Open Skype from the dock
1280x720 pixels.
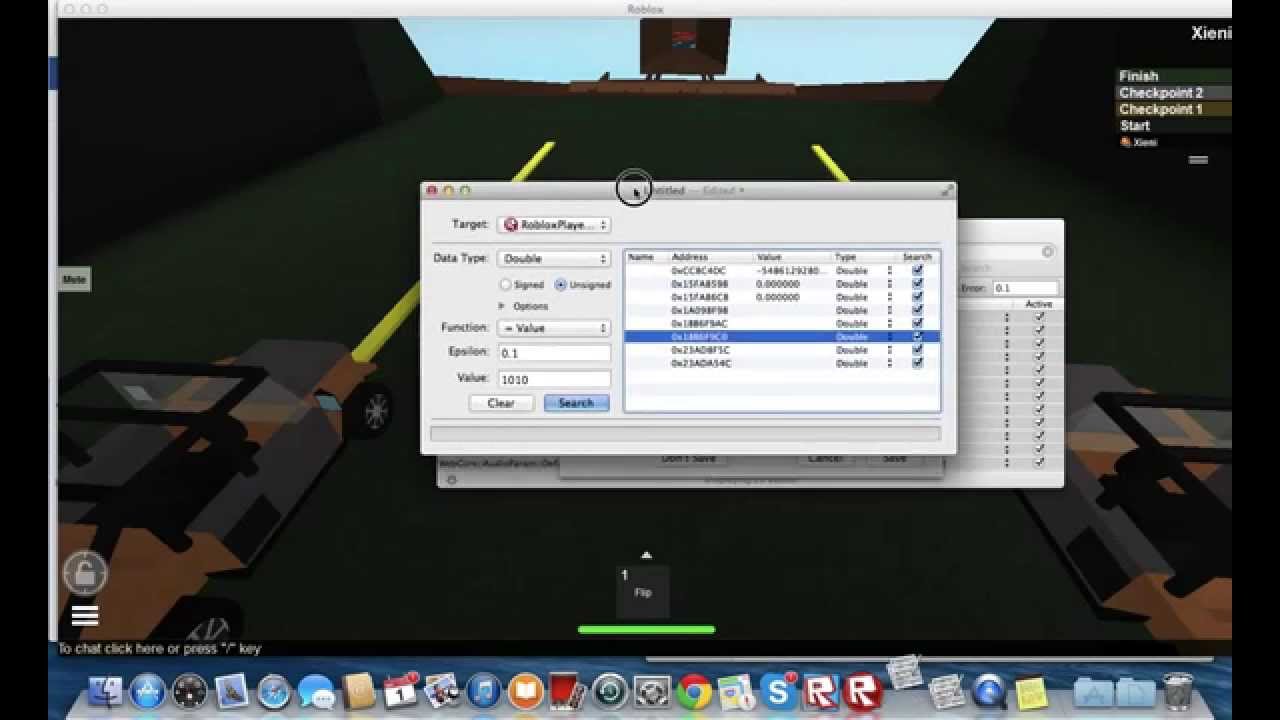coord(778,691)
